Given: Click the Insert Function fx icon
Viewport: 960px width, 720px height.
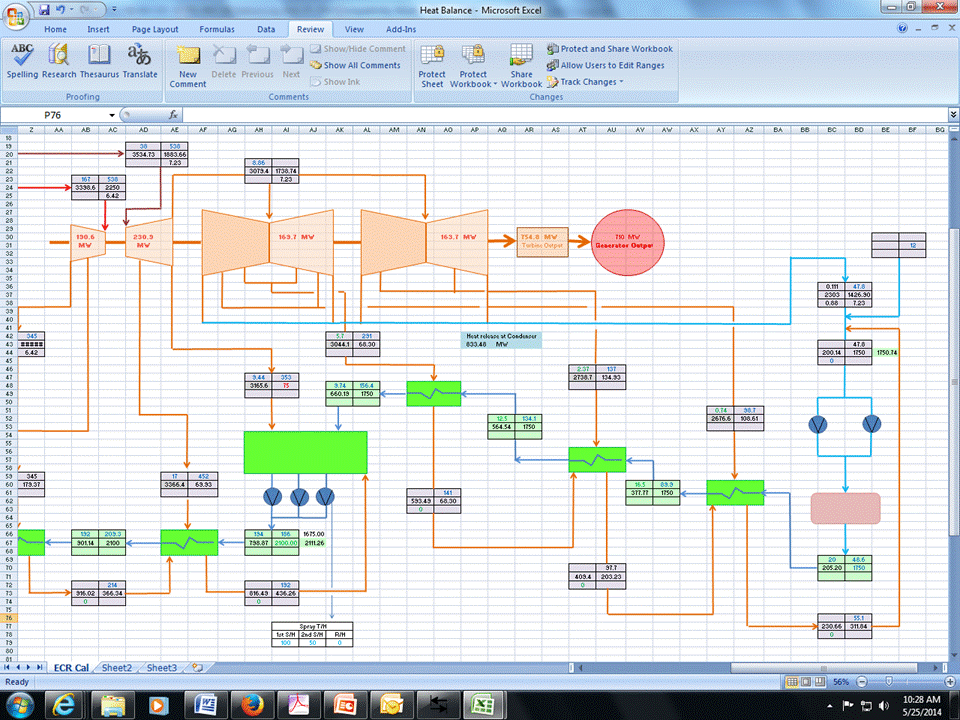Looking at the screenshot, I should 173,114.
